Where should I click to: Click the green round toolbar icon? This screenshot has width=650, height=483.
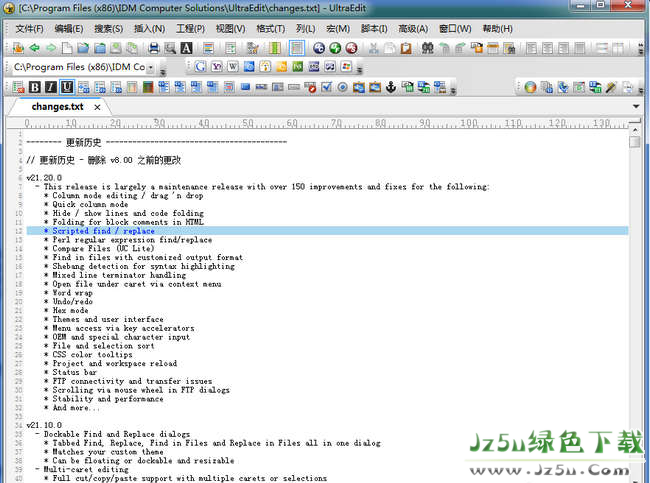(335, 48)
